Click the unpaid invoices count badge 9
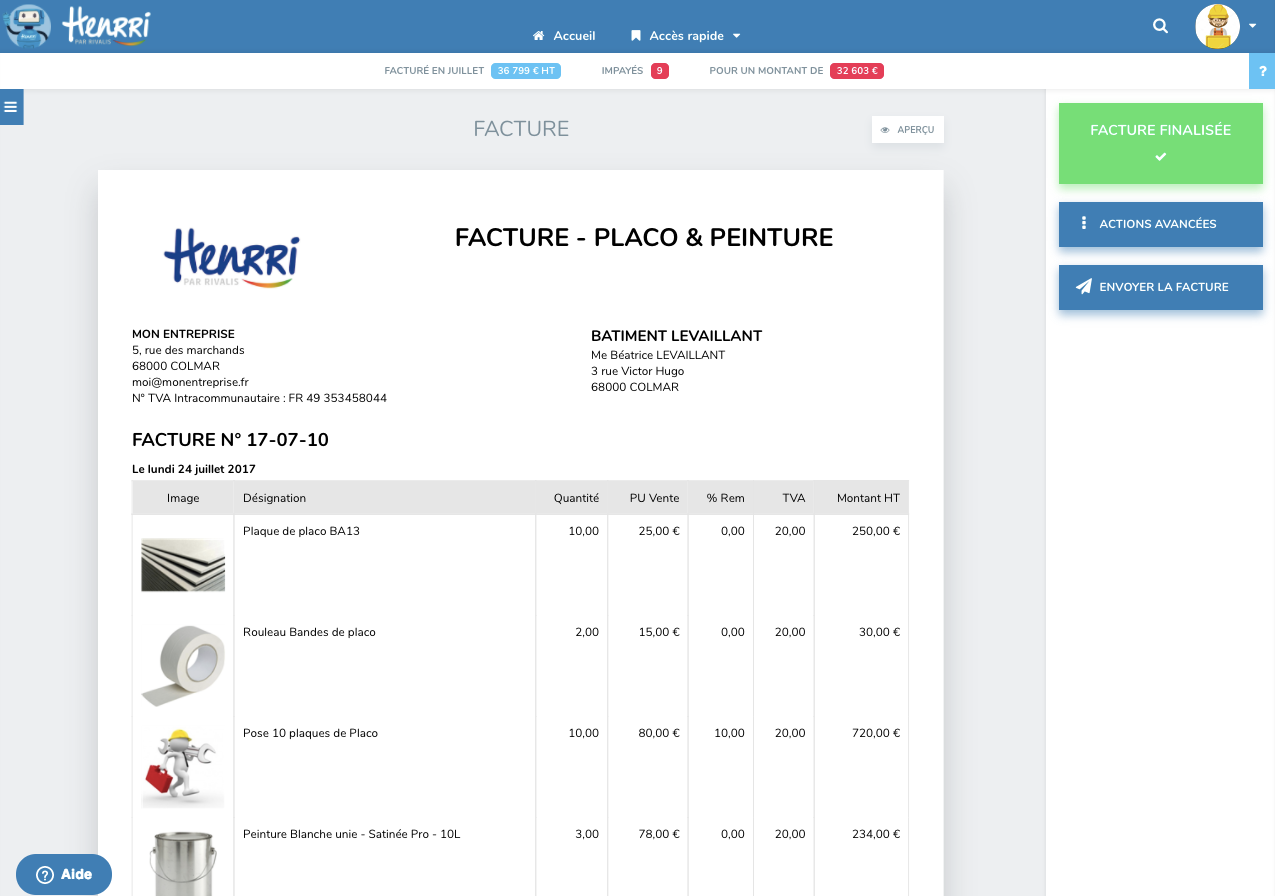The height and width of the screenshot is (896, 1275). pos(659,71)
